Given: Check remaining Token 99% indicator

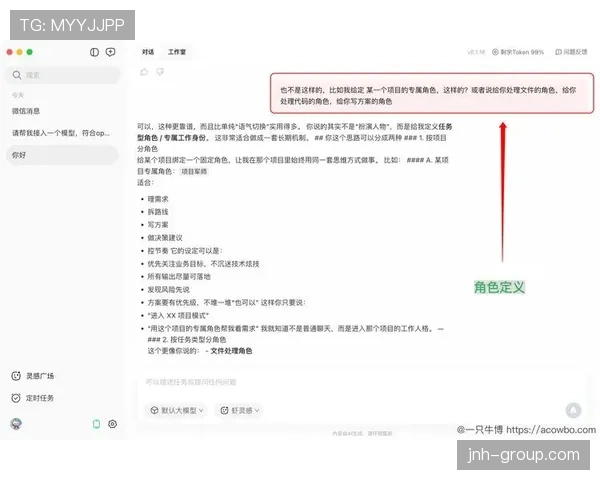Looking at the screenshot, I should 518,52.
